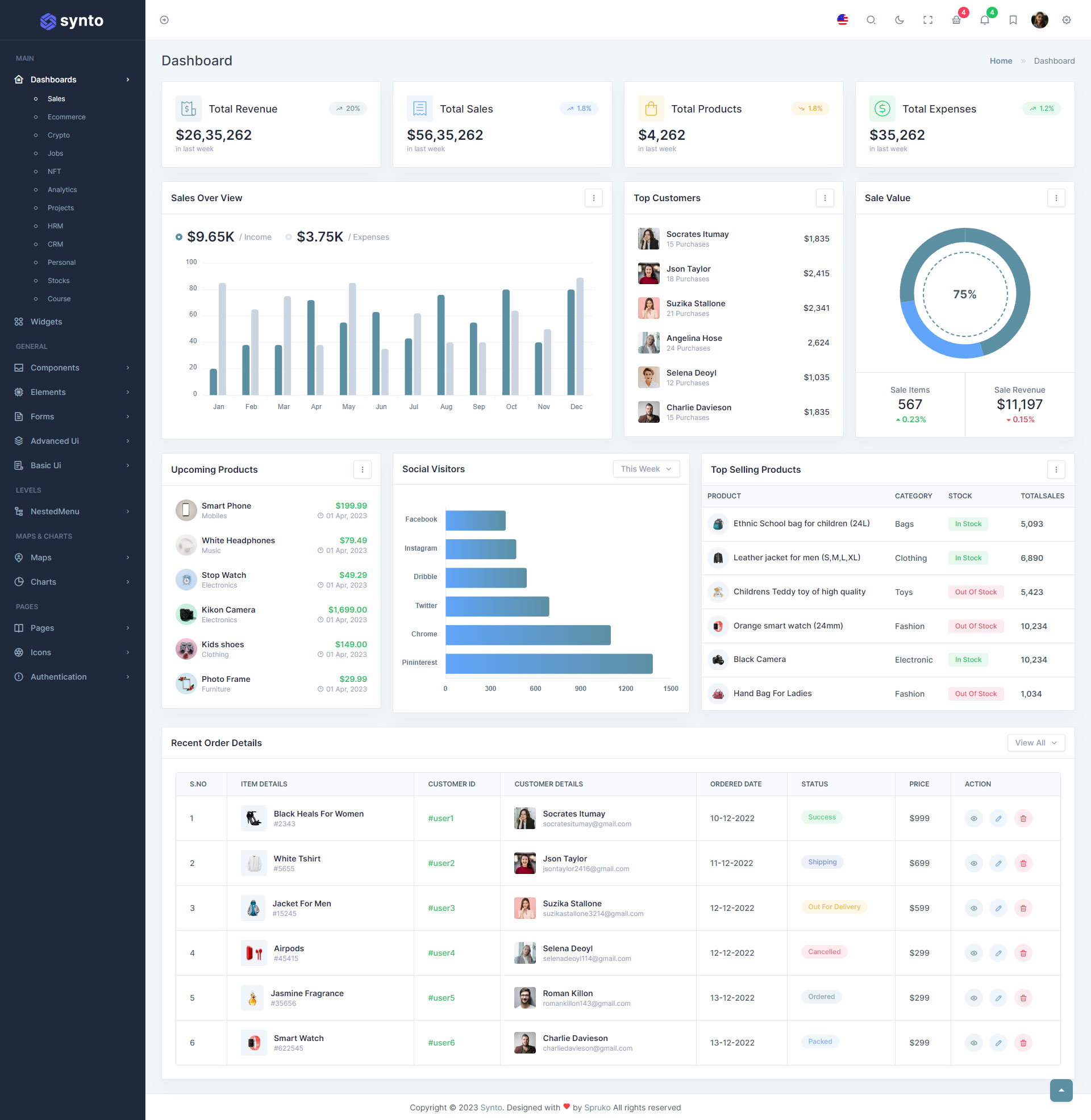Open the Widgets sidebar item
Image resolution: width=1091 pixels, height=1120 pixels.
[x=46, y=322]
